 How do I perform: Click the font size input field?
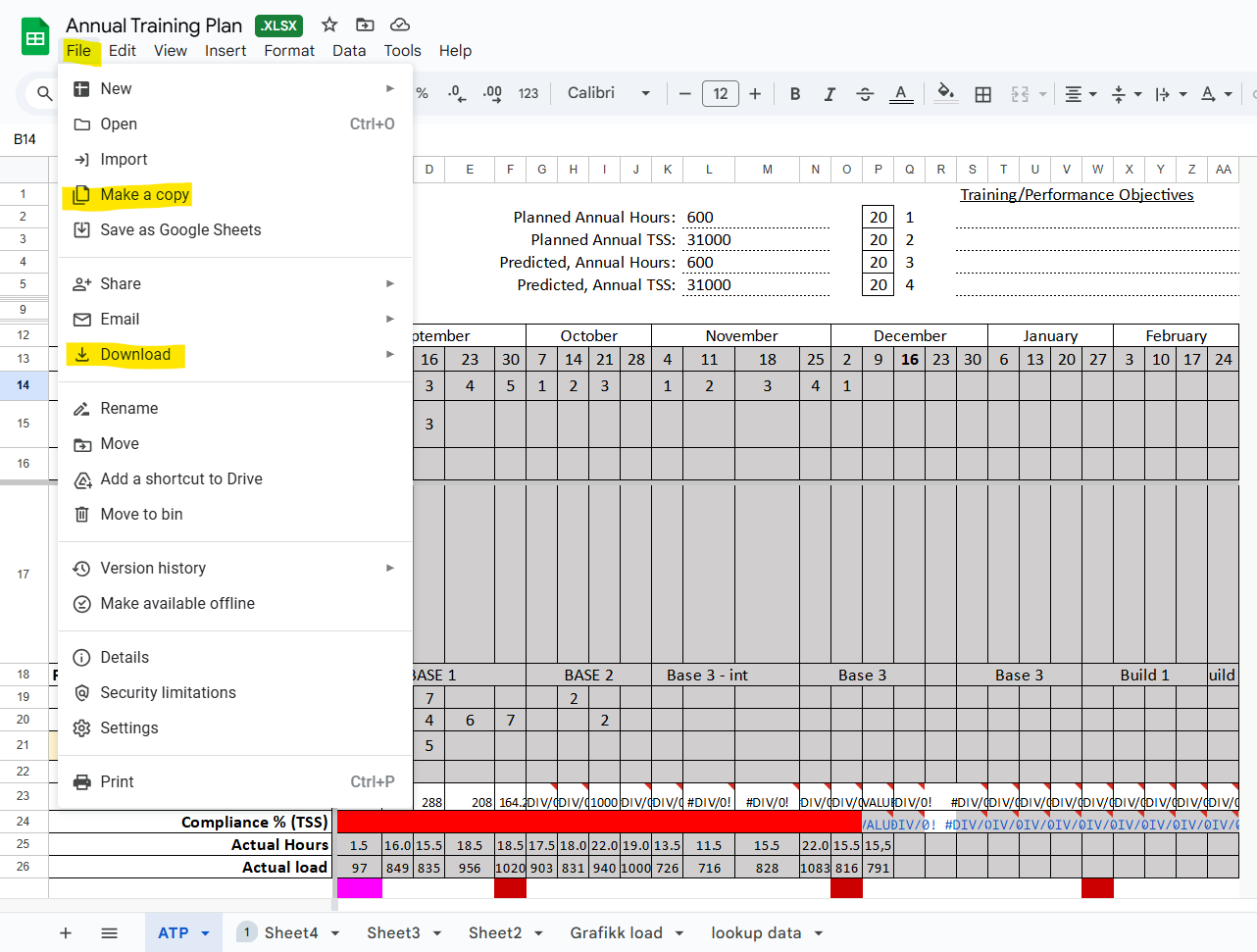pyautogui.click(x=721, y=94)
